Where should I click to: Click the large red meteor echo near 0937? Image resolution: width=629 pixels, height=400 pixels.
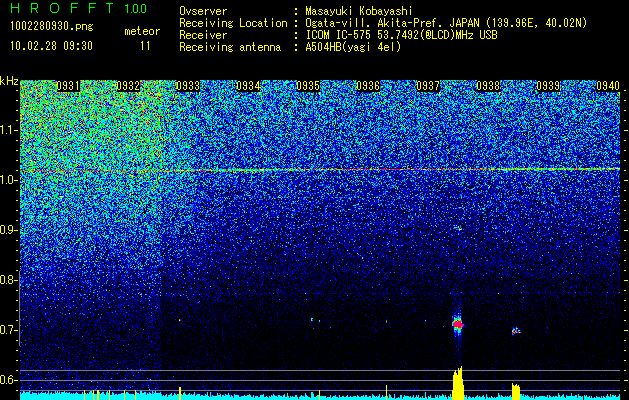pyautogui.click(x=458, y=324)
